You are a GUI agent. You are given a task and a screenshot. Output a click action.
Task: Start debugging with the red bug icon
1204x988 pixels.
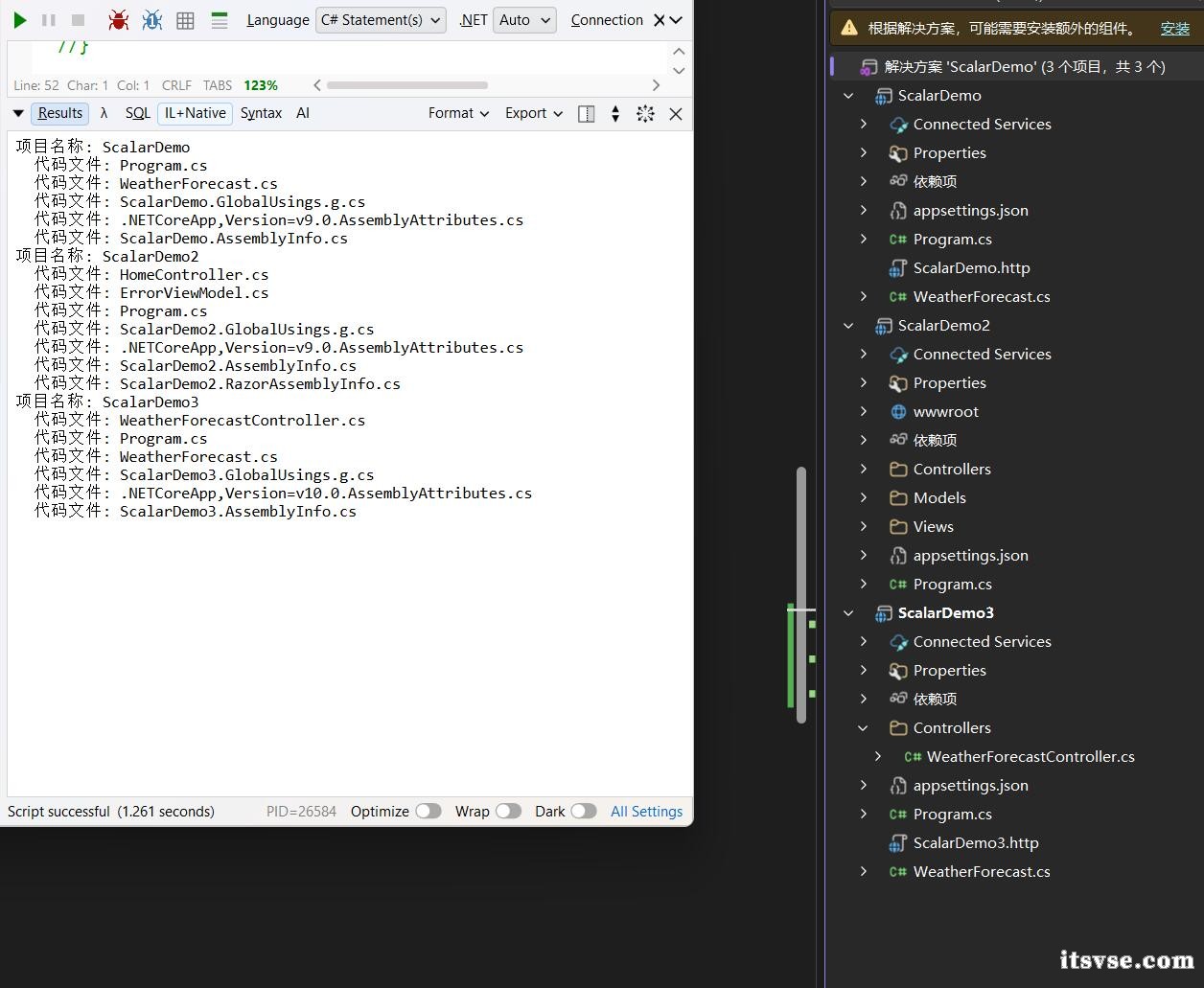click(x=119, y=20)
